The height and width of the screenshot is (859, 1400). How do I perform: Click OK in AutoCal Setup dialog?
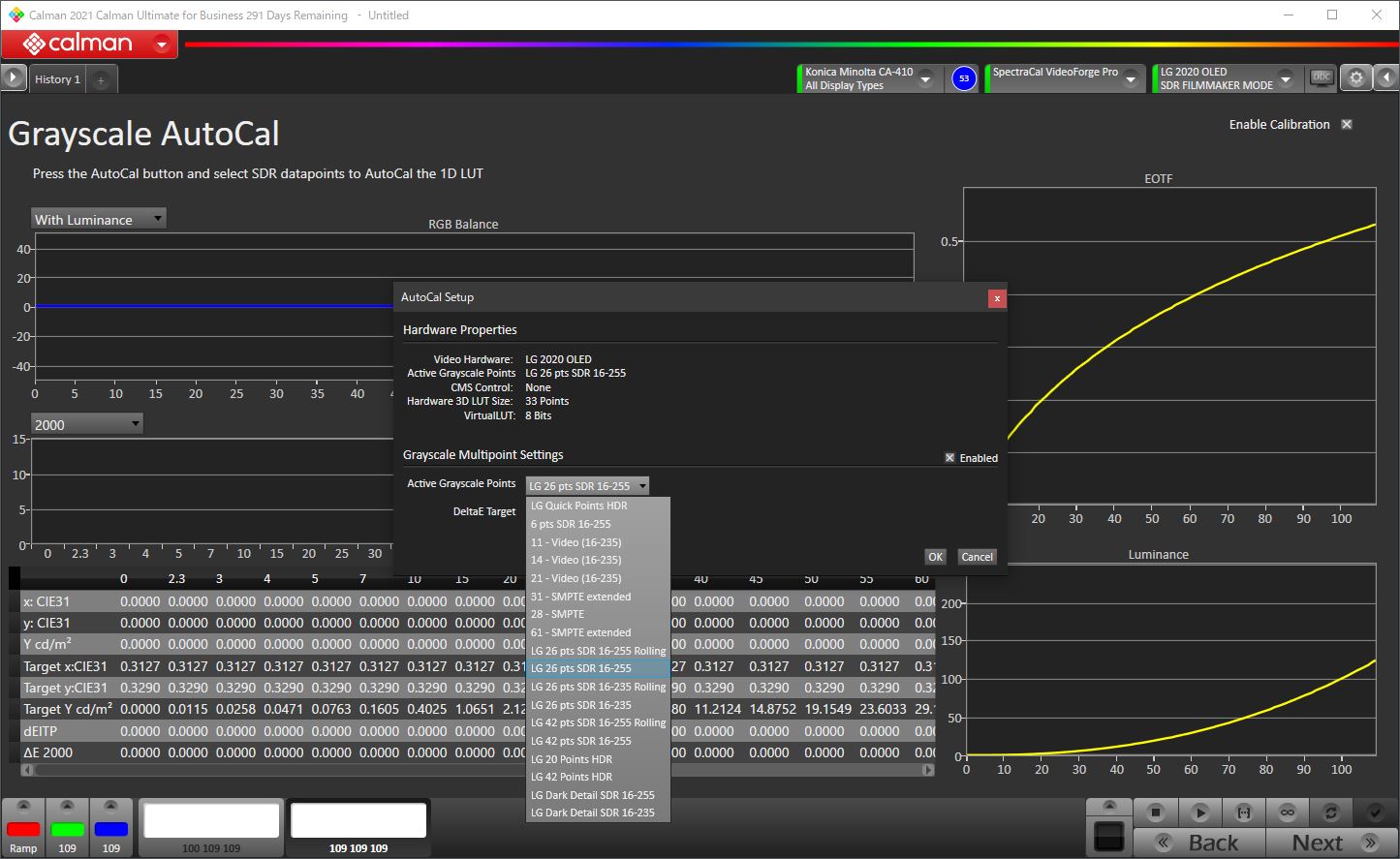click(x=935, y=557)
